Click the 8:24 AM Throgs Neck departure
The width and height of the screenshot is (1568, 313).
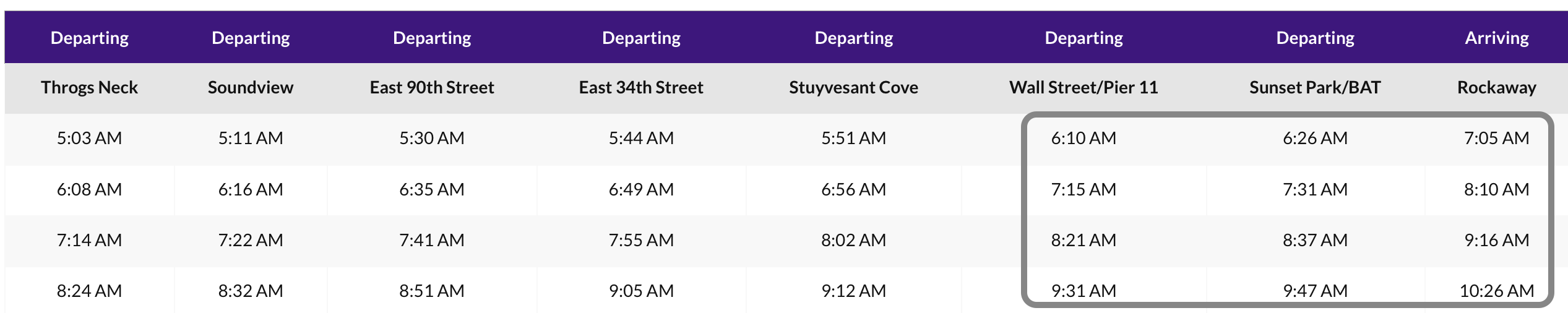(90, 291)
